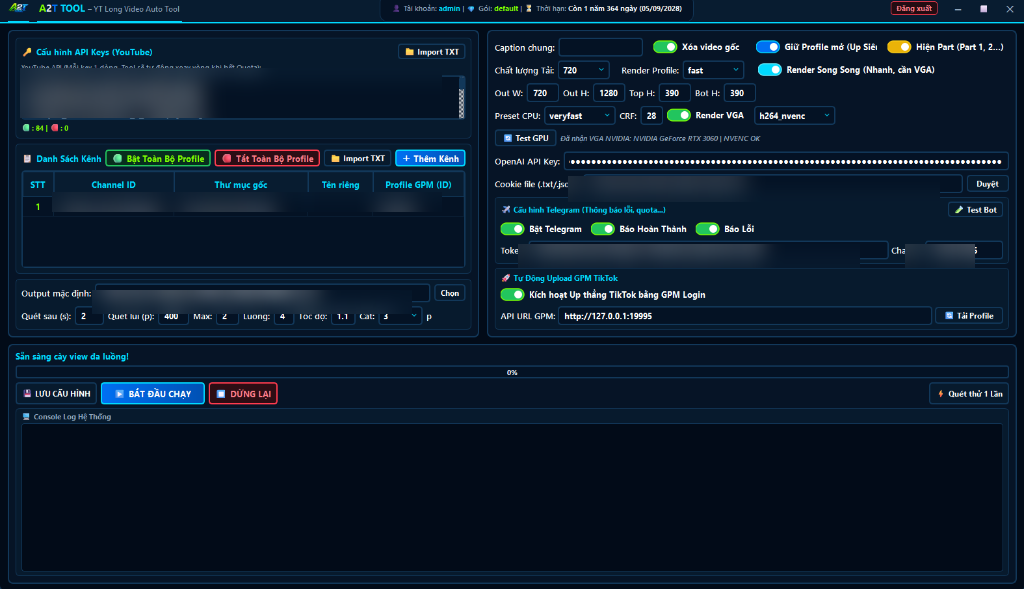The height and width of the screenshot is (589, 1024).
Task: Toggle the Giữ Profile mở switch
Action: point(767,47)
